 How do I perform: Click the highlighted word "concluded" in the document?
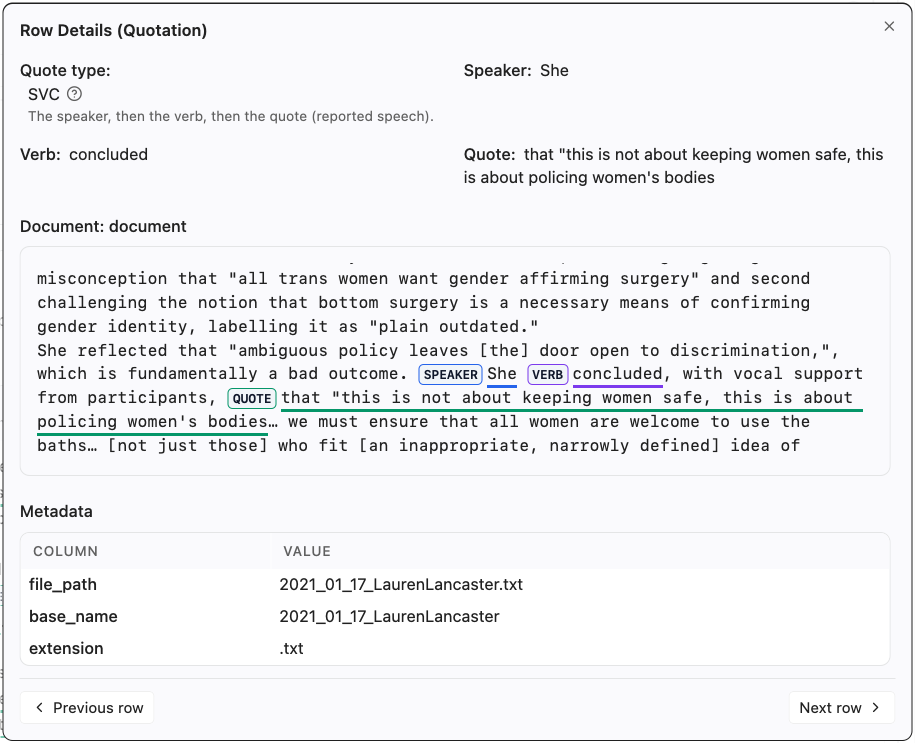(617, 374)
